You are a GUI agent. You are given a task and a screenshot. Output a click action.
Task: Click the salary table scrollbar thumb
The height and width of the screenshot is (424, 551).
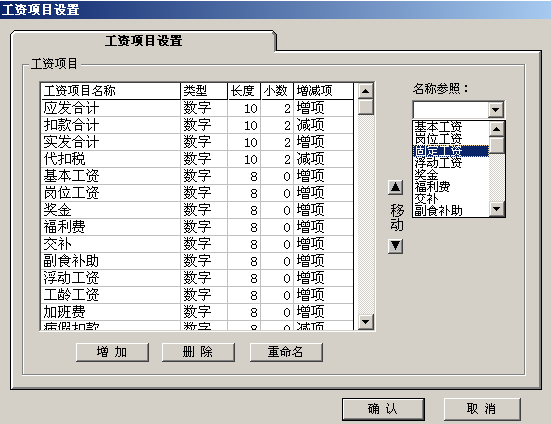pos(365,107)
